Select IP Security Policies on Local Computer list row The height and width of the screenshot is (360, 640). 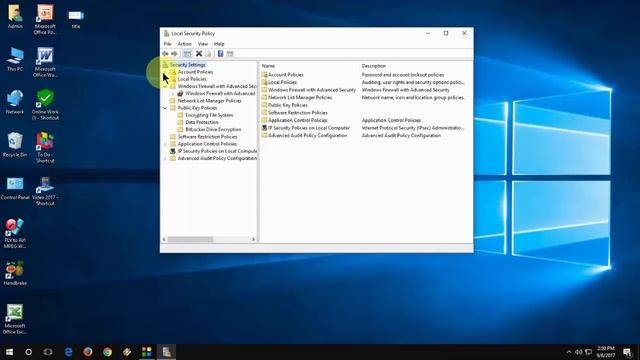309,128
